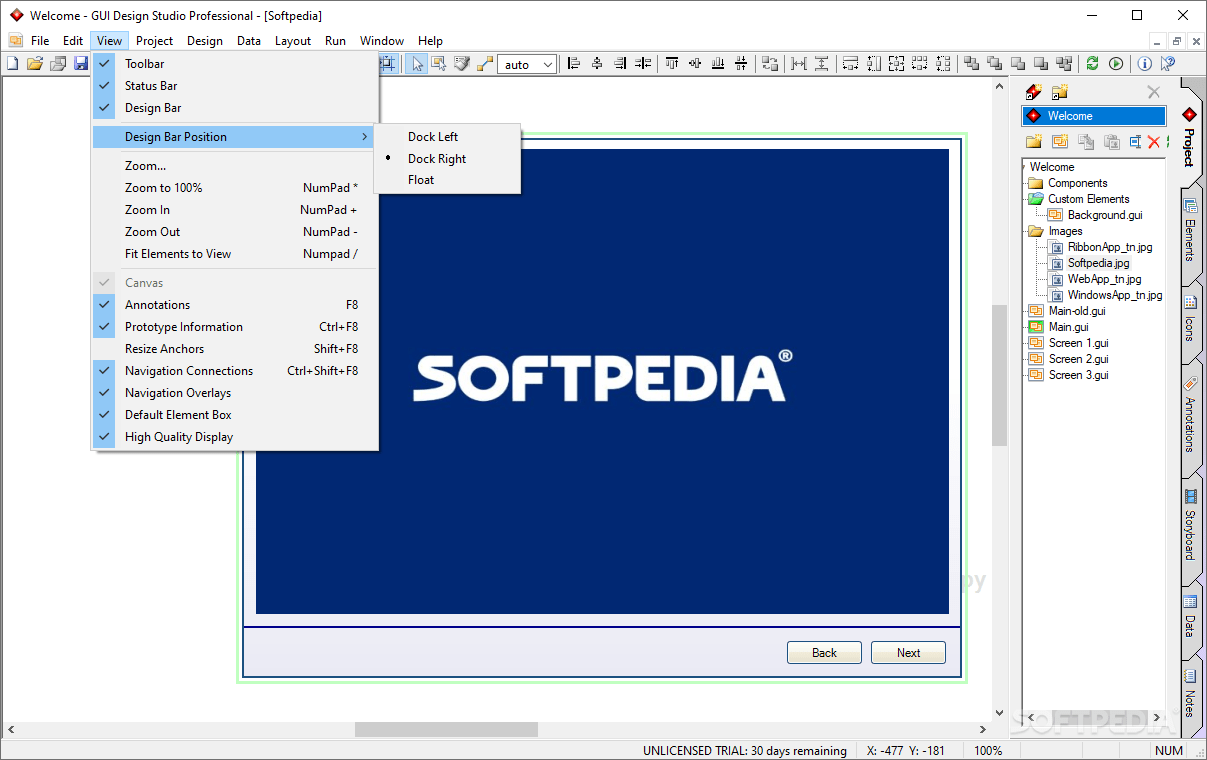The image size is (1207, 760).
Task: Select Screen 2.gui in project tree
Action: point(1078,359)
